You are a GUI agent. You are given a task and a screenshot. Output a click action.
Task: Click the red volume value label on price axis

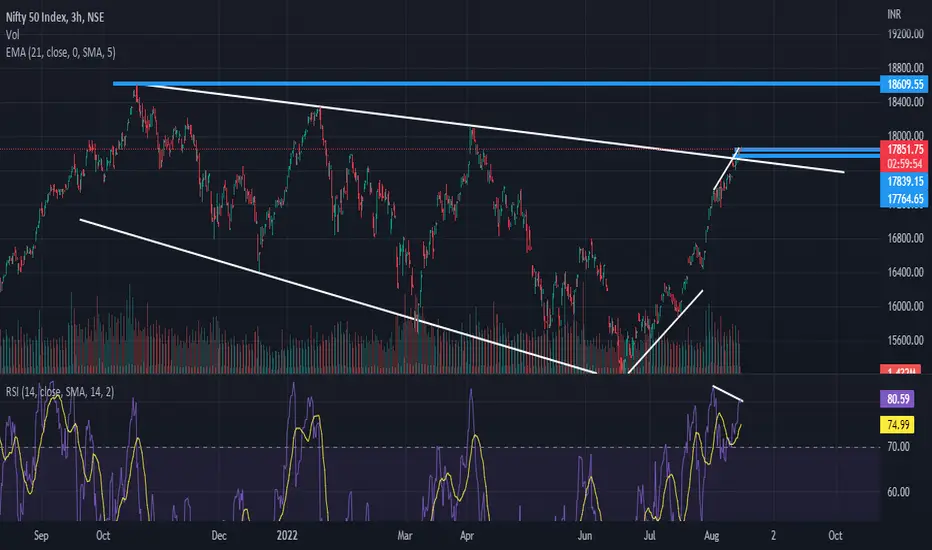(900, 370)
